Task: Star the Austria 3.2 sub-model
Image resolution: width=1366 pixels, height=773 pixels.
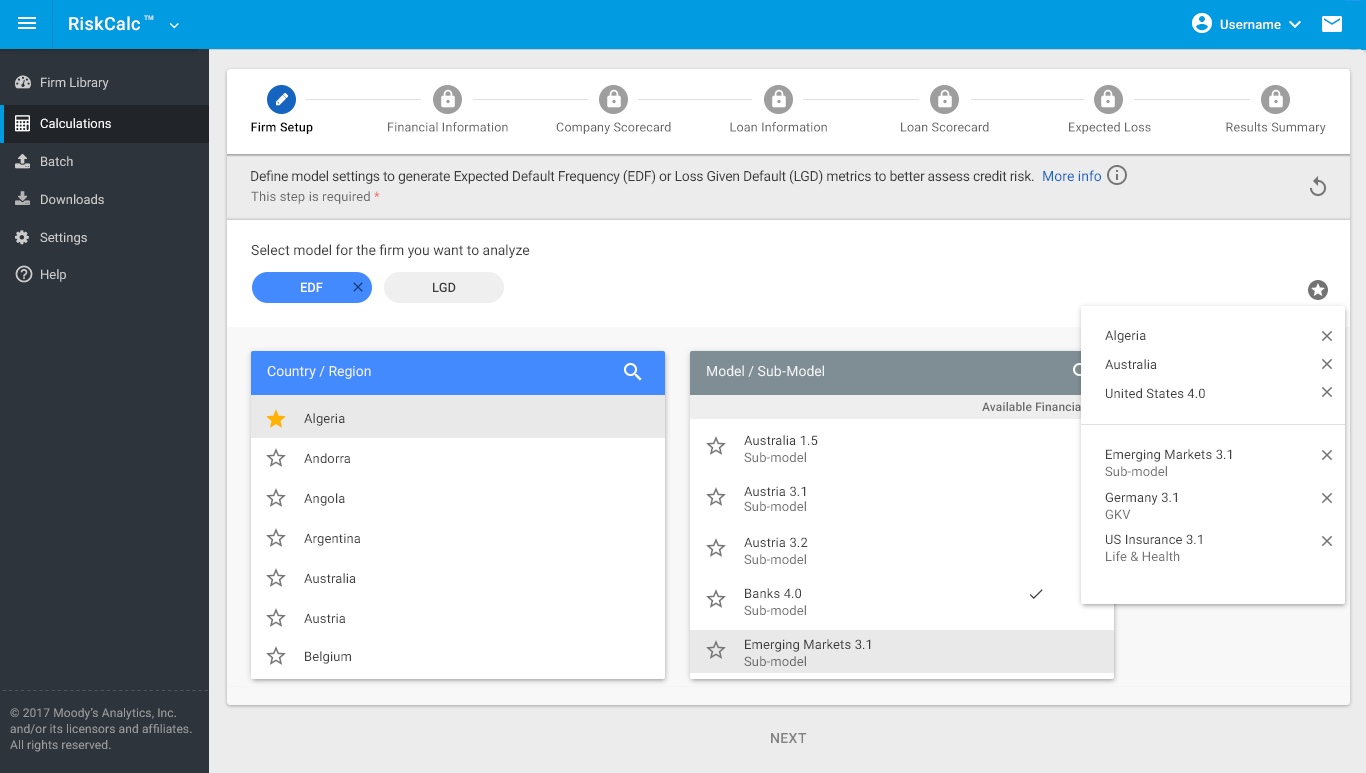Action: click(716, 548)
